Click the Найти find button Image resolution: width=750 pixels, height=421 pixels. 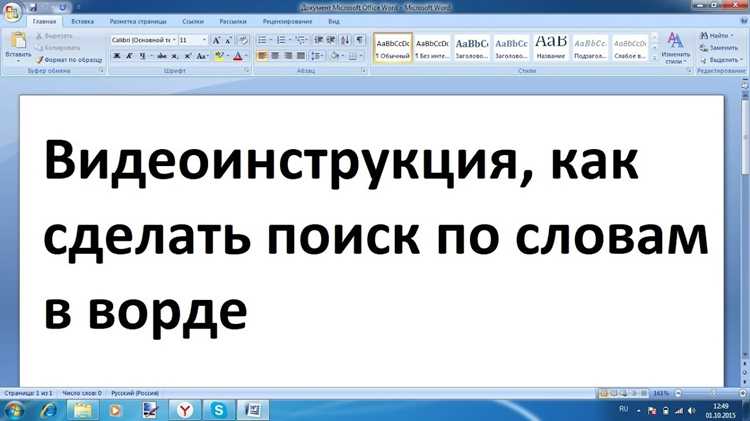coord(716,35)
